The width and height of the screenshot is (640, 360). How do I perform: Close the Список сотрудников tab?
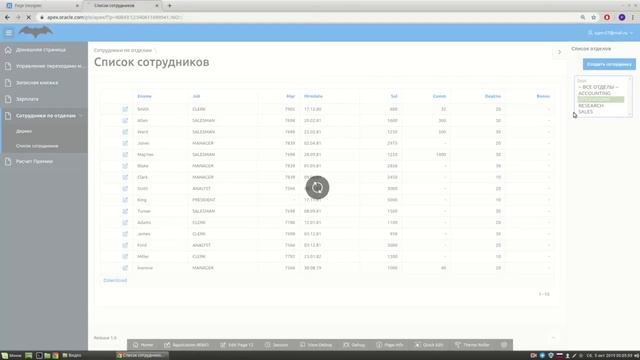157,6
